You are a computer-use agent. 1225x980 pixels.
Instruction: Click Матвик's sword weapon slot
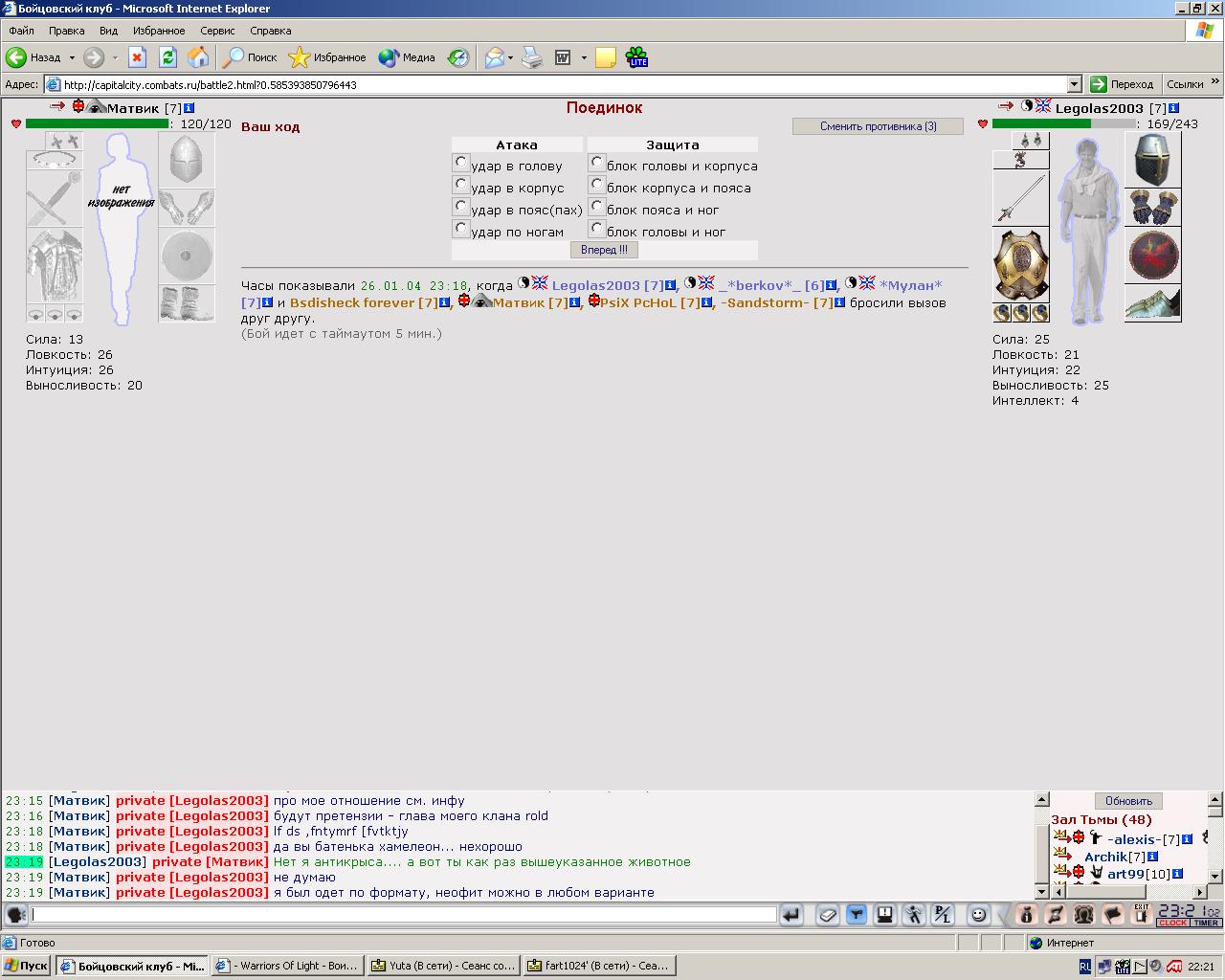point(55,198)
